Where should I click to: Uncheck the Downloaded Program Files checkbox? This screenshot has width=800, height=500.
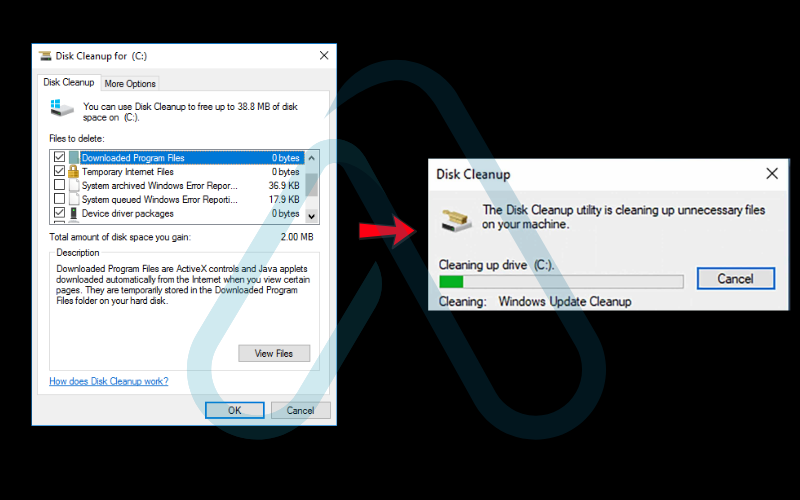tap(59, 157)
